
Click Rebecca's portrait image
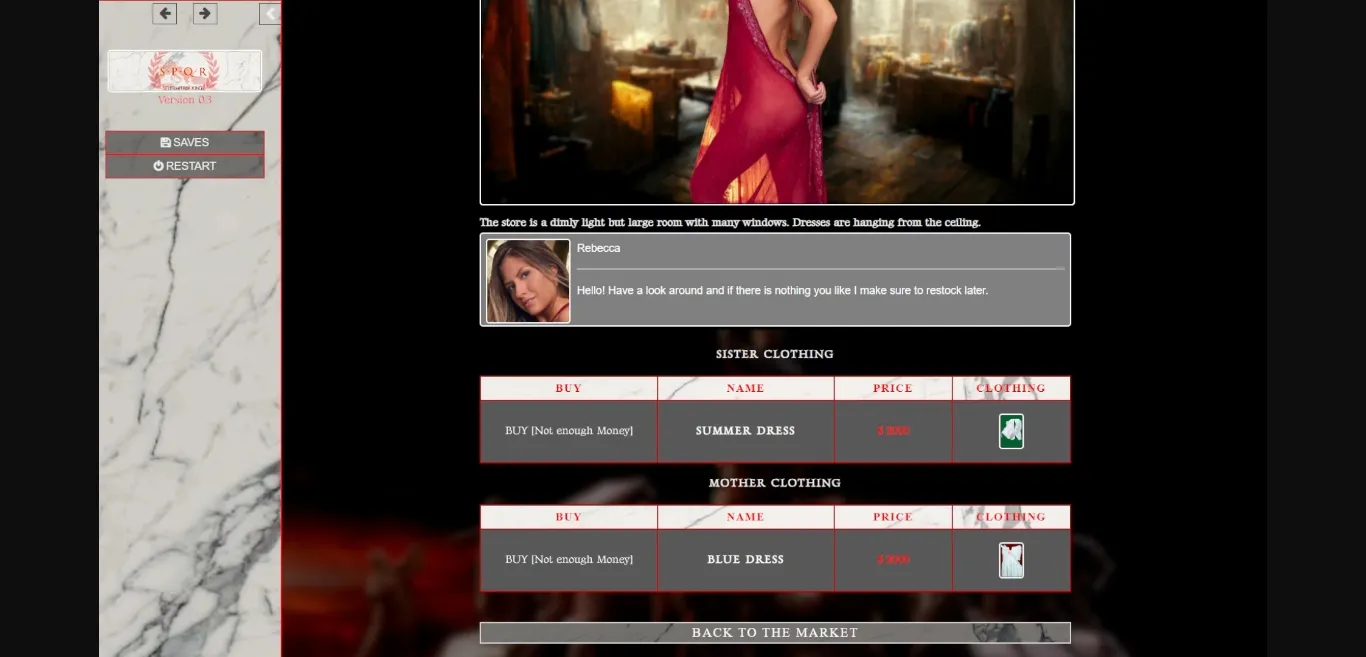tap(527, 280)
